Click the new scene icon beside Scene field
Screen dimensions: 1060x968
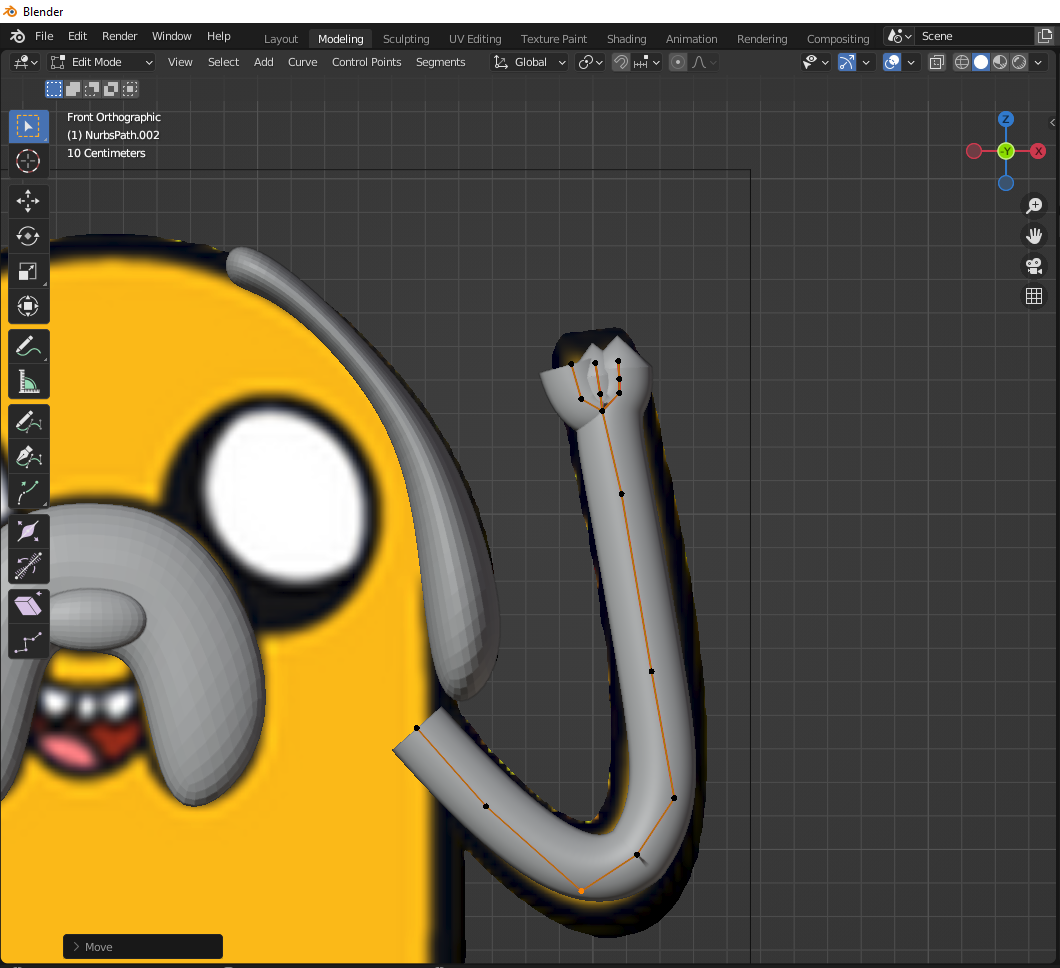(x=1045, y=37)
